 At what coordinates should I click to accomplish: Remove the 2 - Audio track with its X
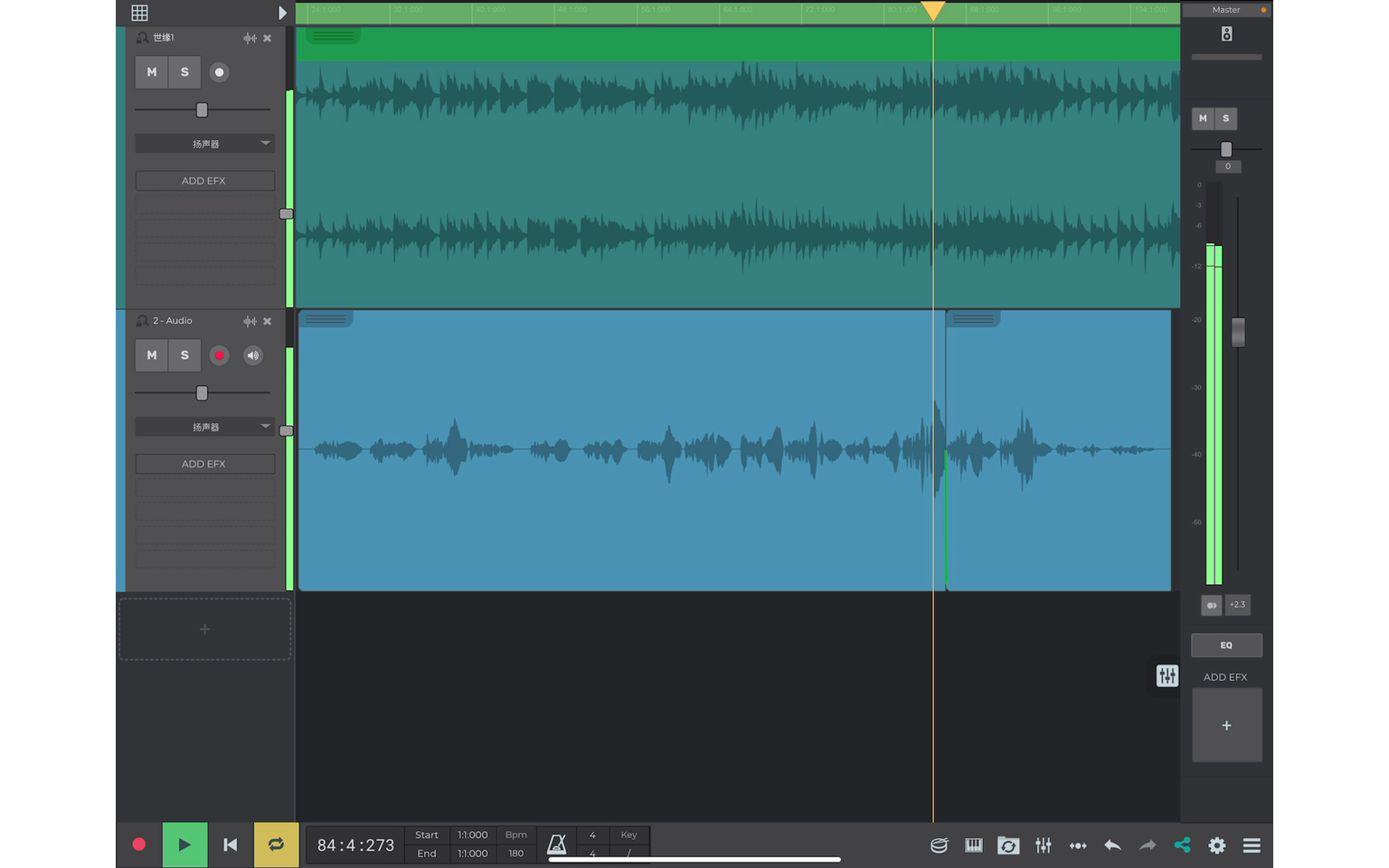click(x=267, y=321)
